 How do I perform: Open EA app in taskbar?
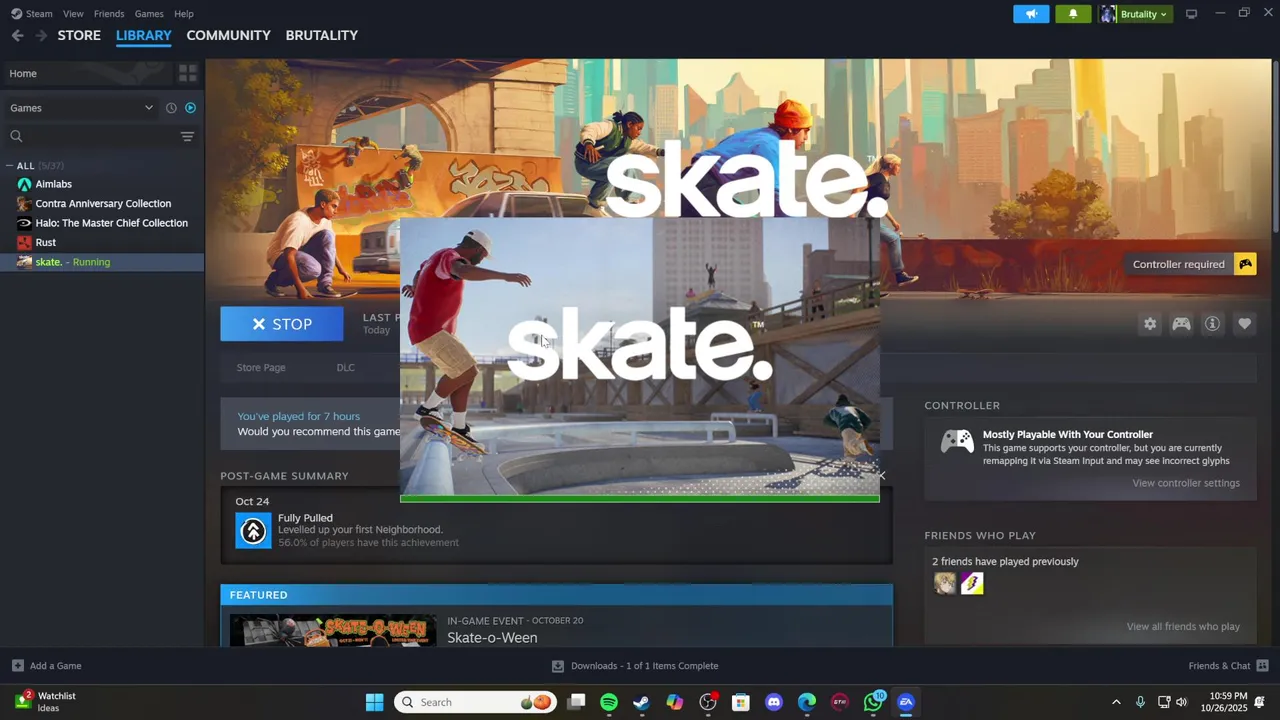point(906,702)
